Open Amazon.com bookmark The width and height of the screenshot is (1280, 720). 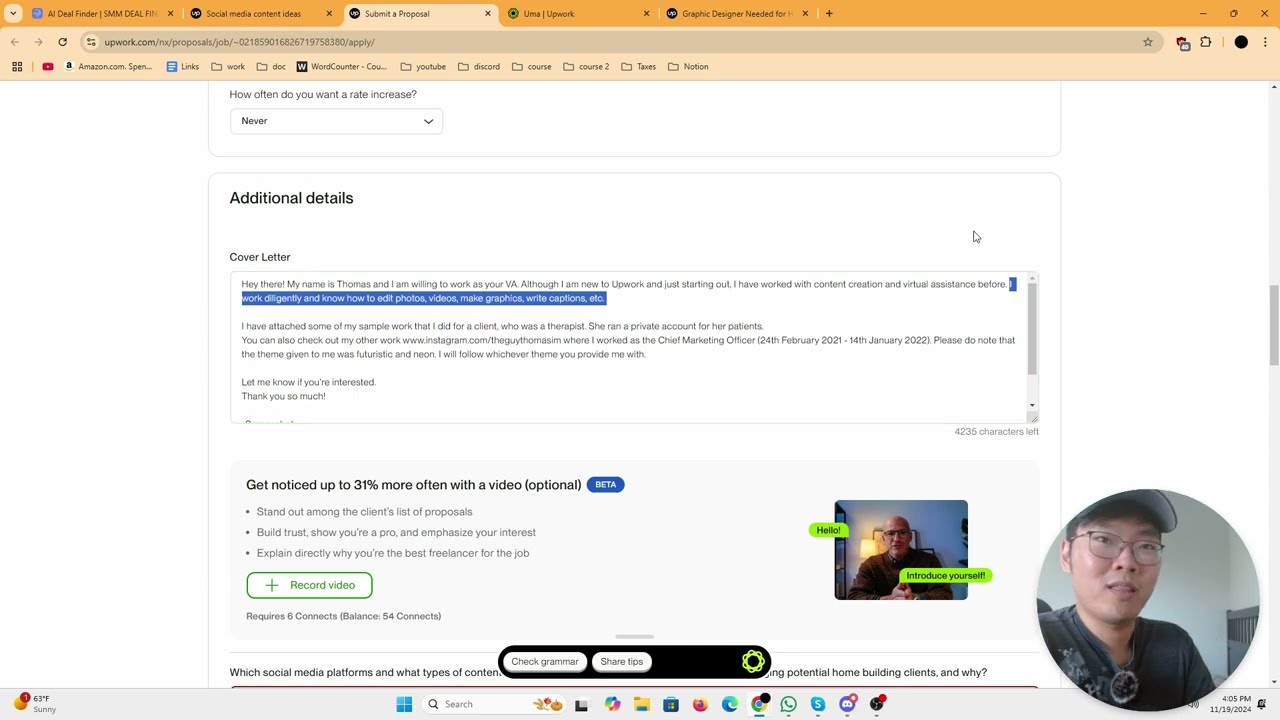click(x=107, y=67)
